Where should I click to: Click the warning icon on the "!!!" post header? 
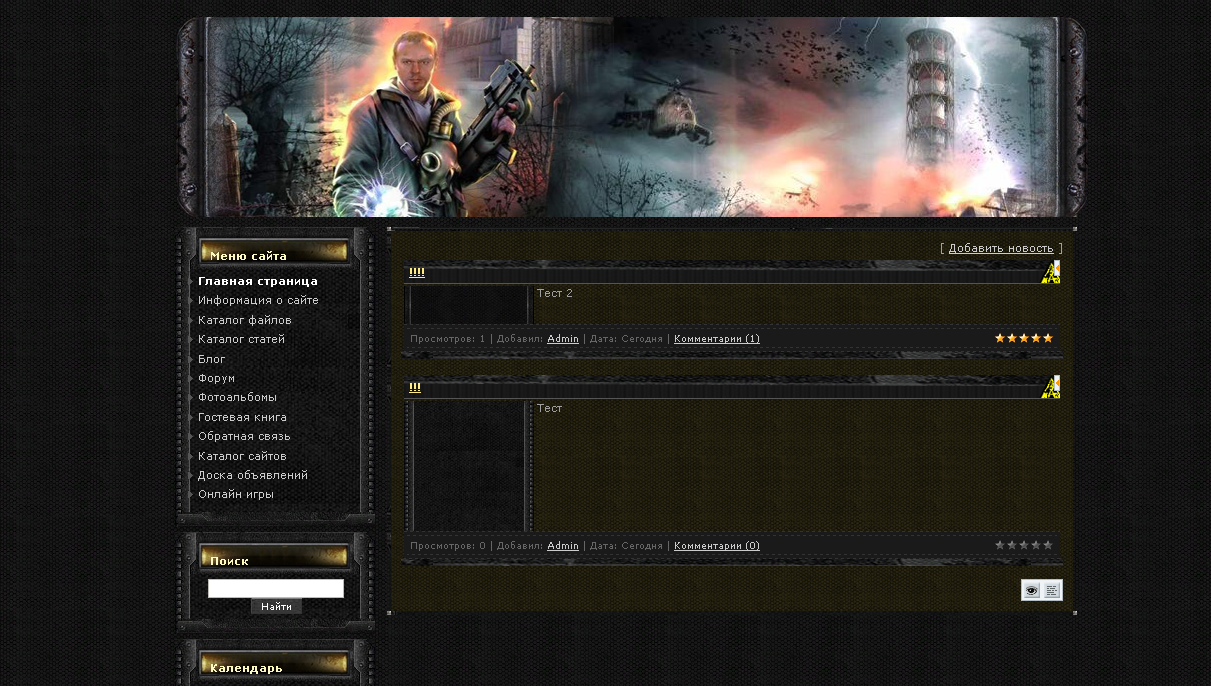click(x=1050, y=387)
